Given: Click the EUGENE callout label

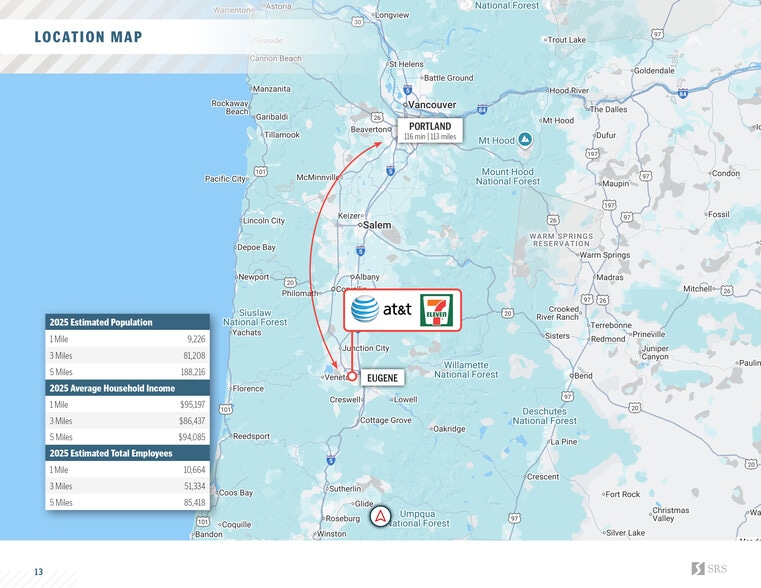Looking at the screenshot, I should (381, 378).
